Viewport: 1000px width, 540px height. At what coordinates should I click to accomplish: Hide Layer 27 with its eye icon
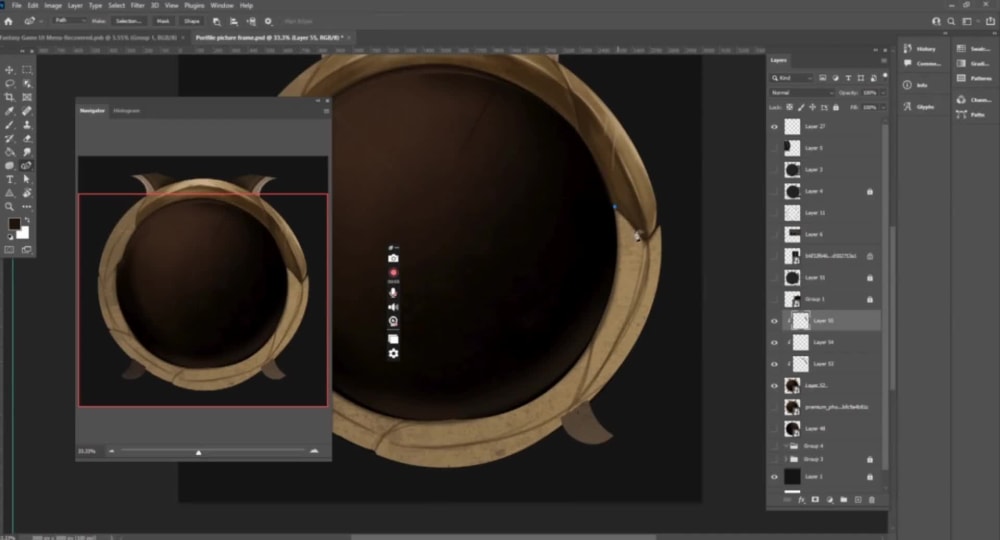(774, 127)
